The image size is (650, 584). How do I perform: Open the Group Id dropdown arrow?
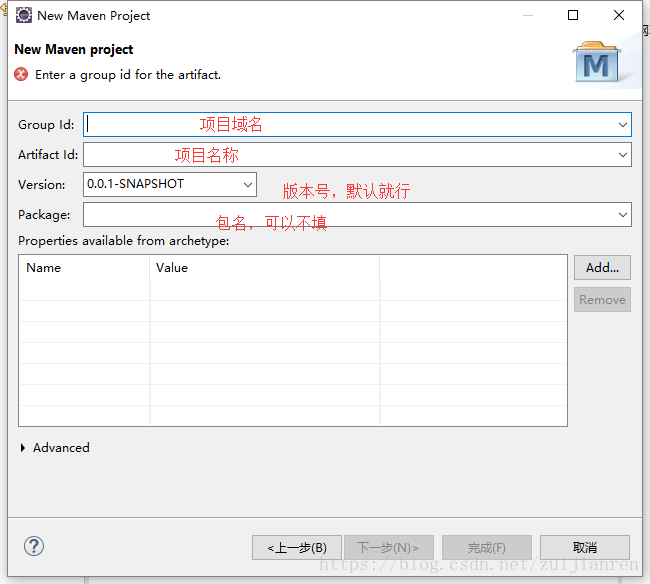click(x=622, y=125)
